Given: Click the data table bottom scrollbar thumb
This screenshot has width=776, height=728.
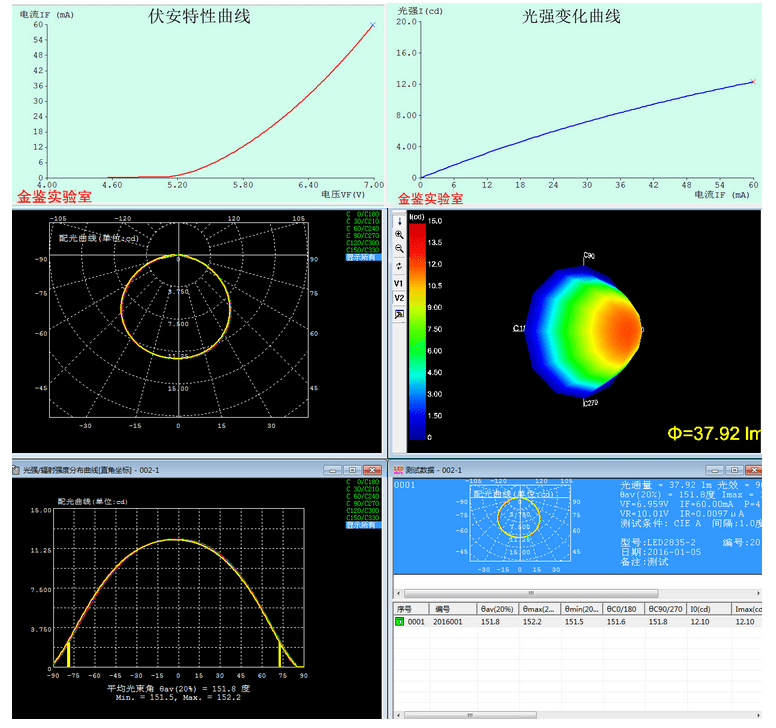Looking at the screenshot, I should tap(470, 715).
